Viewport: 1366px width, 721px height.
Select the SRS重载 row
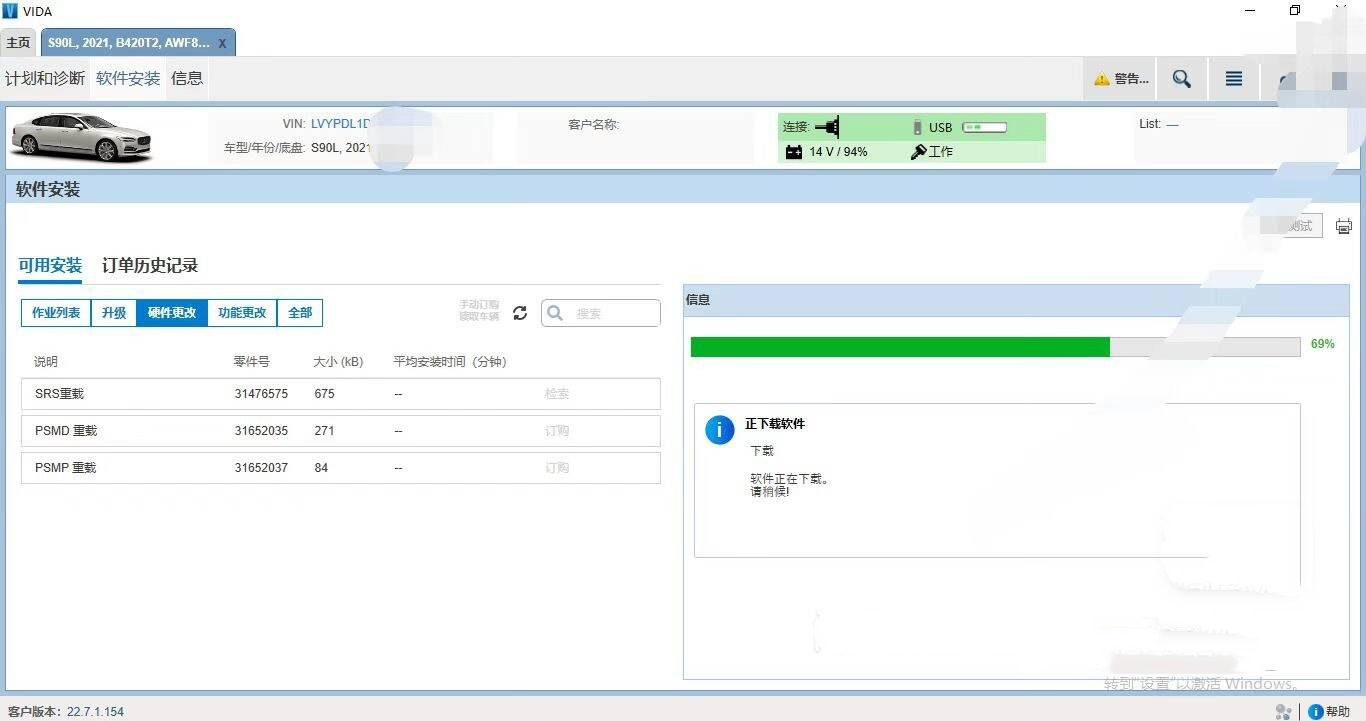pyautogui.click(x=341, y=394)
